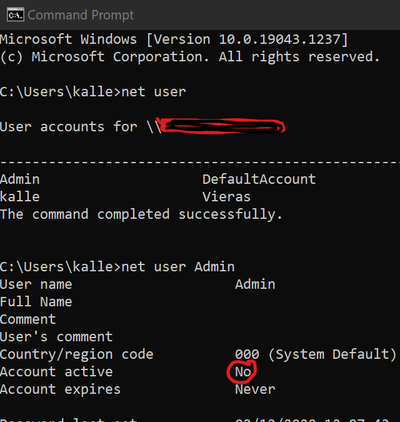Click the Command Prompt window title text
400x422 pixels.
pos(81,15)
